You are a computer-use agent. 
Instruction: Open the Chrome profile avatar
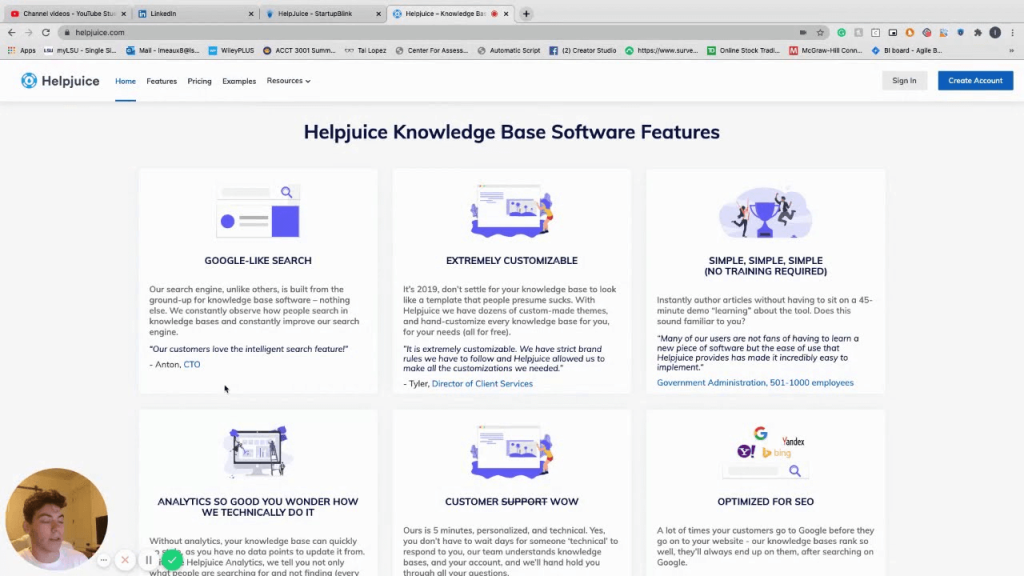[x=995, y=32]
